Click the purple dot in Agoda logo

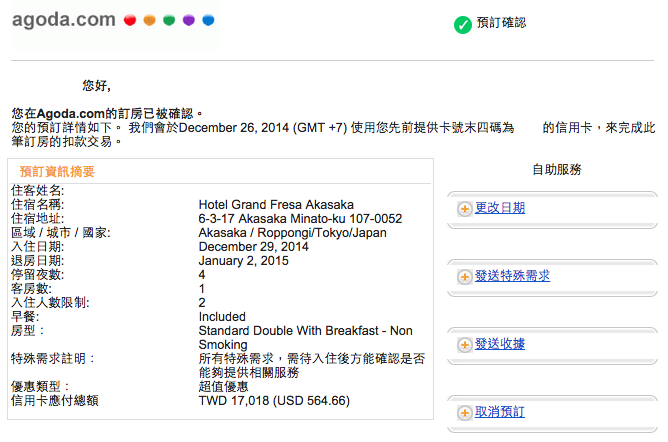188,19
